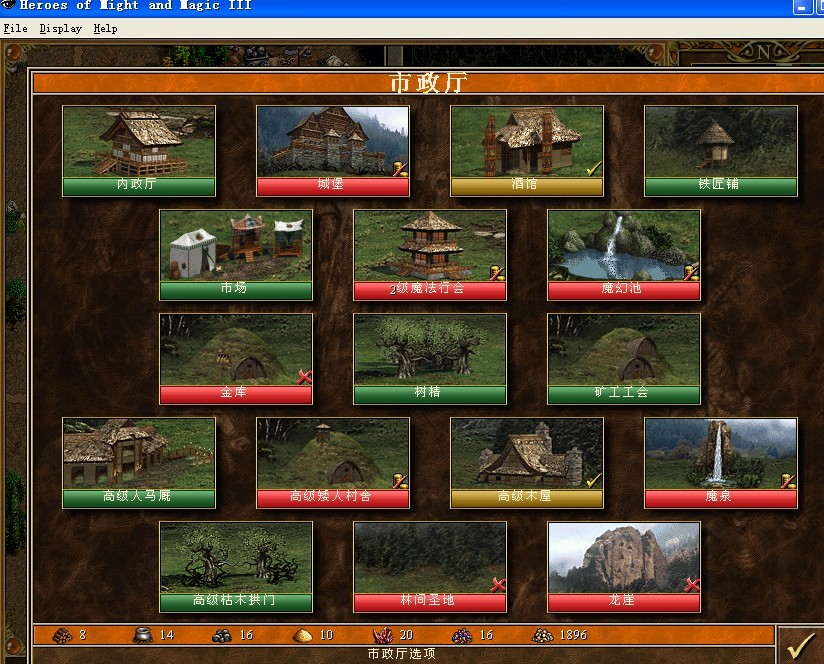Click the green 市场 label bar

coord(236,290)
